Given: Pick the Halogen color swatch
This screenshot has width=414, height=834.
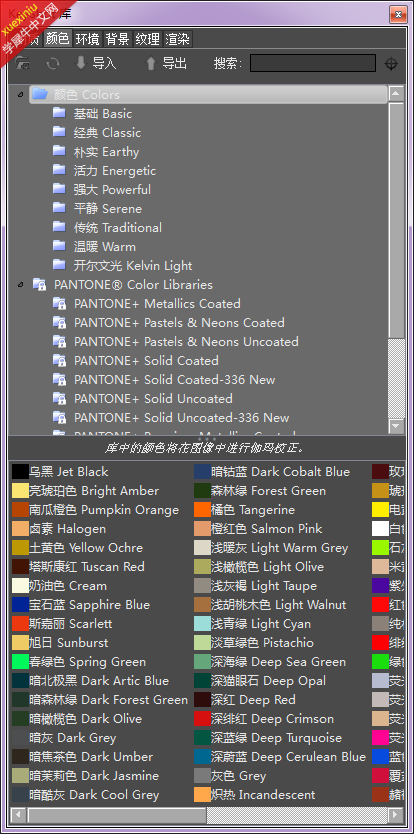Looking at the screenshot, I should point(20,529).
